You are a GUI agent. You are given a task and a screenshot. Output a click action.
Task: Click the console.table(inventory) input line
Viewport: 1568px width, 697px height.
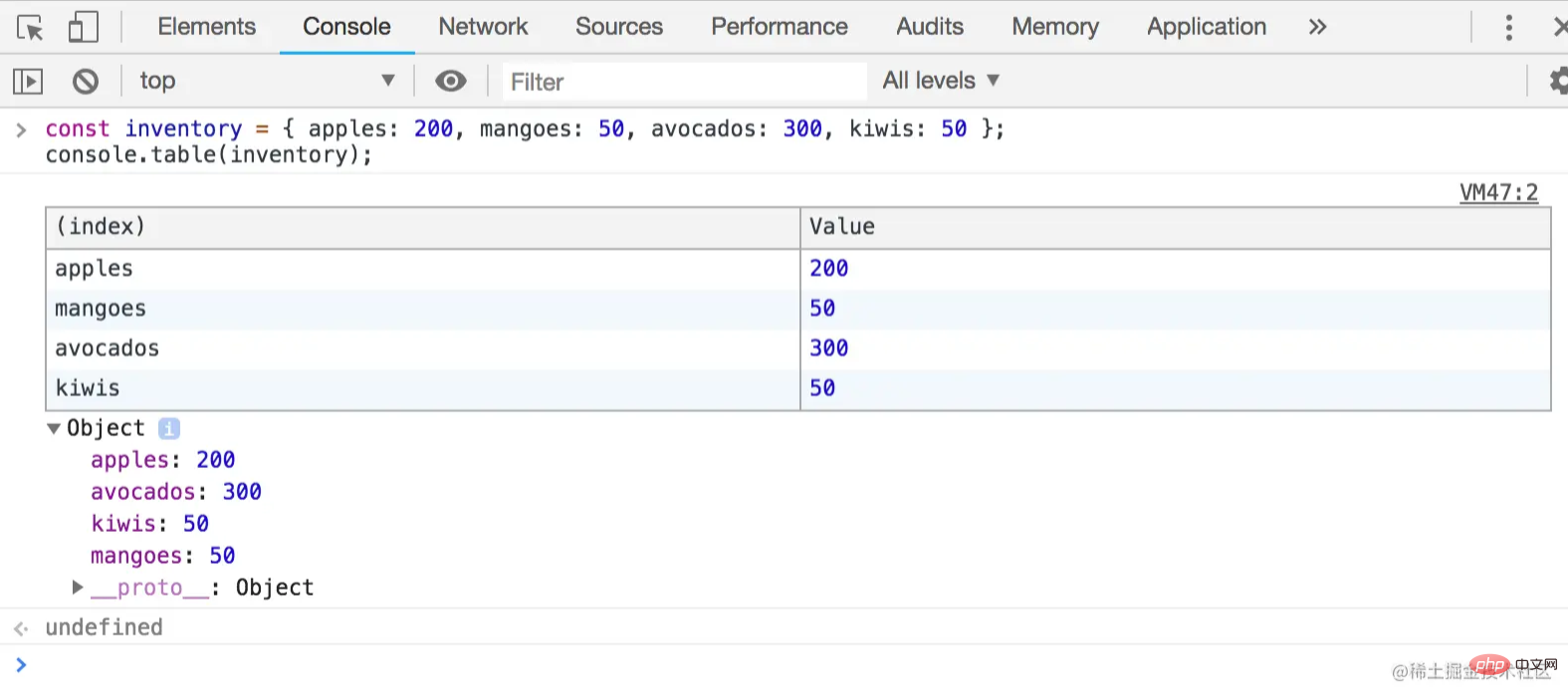coord(208,154)
